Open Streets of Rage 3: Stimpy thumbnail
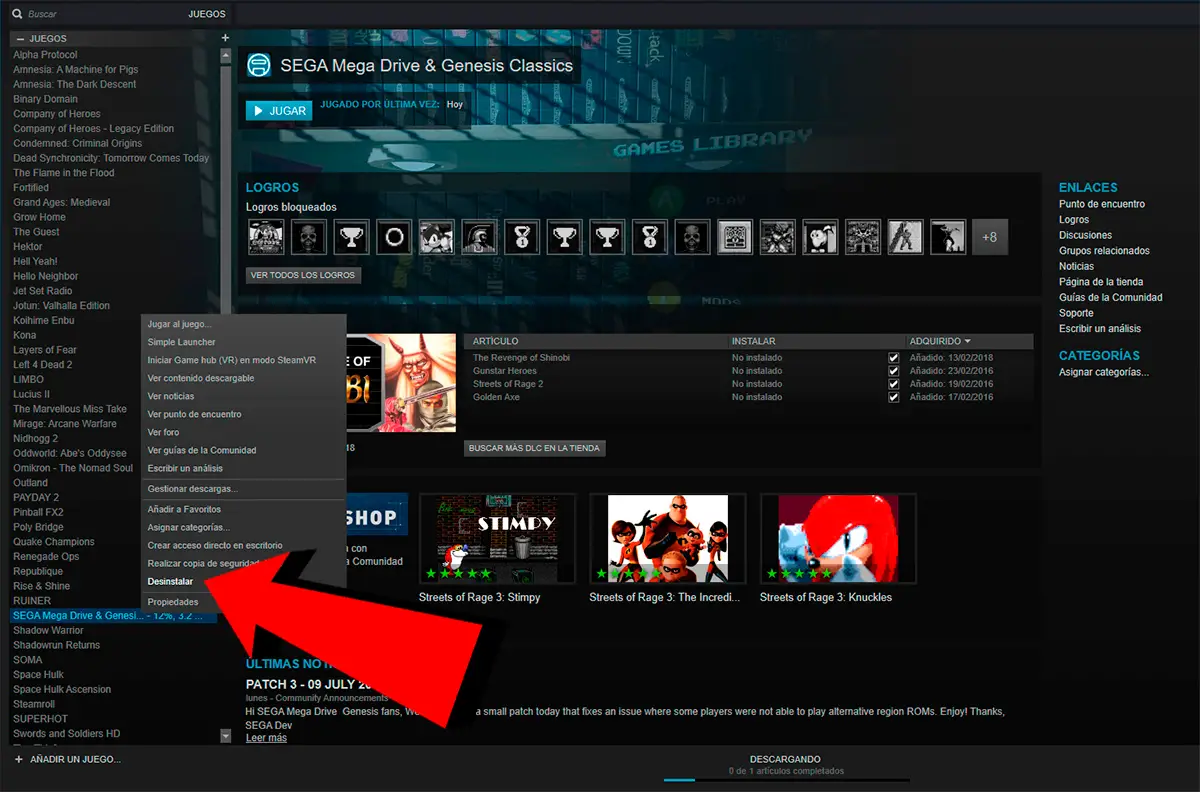The image size is (1200, 792). coord(497,538)
